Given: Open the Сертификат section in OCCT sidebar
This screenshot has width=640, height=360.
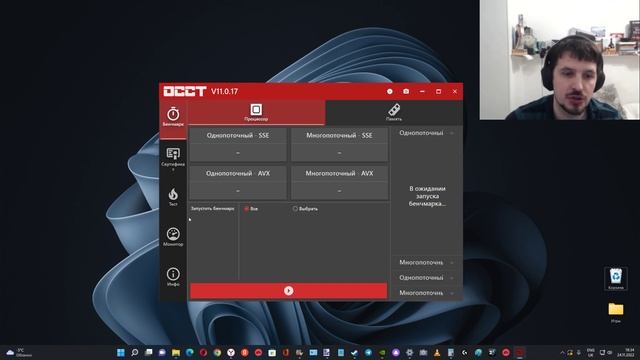Looking at the screenshot, I should coord(173,159).
